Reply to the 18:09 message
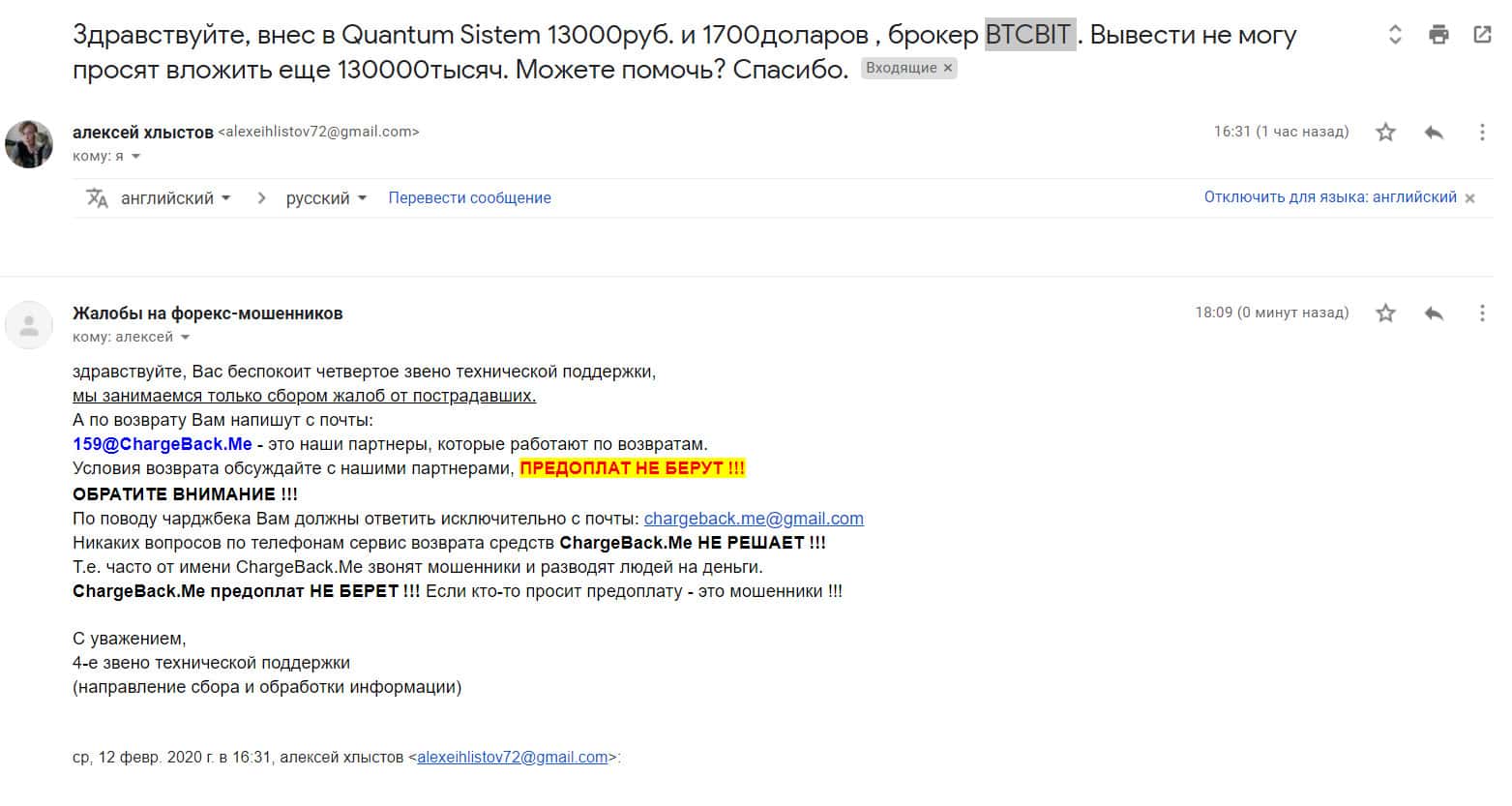This screenshot has width=1512, height=806. 1434,313
